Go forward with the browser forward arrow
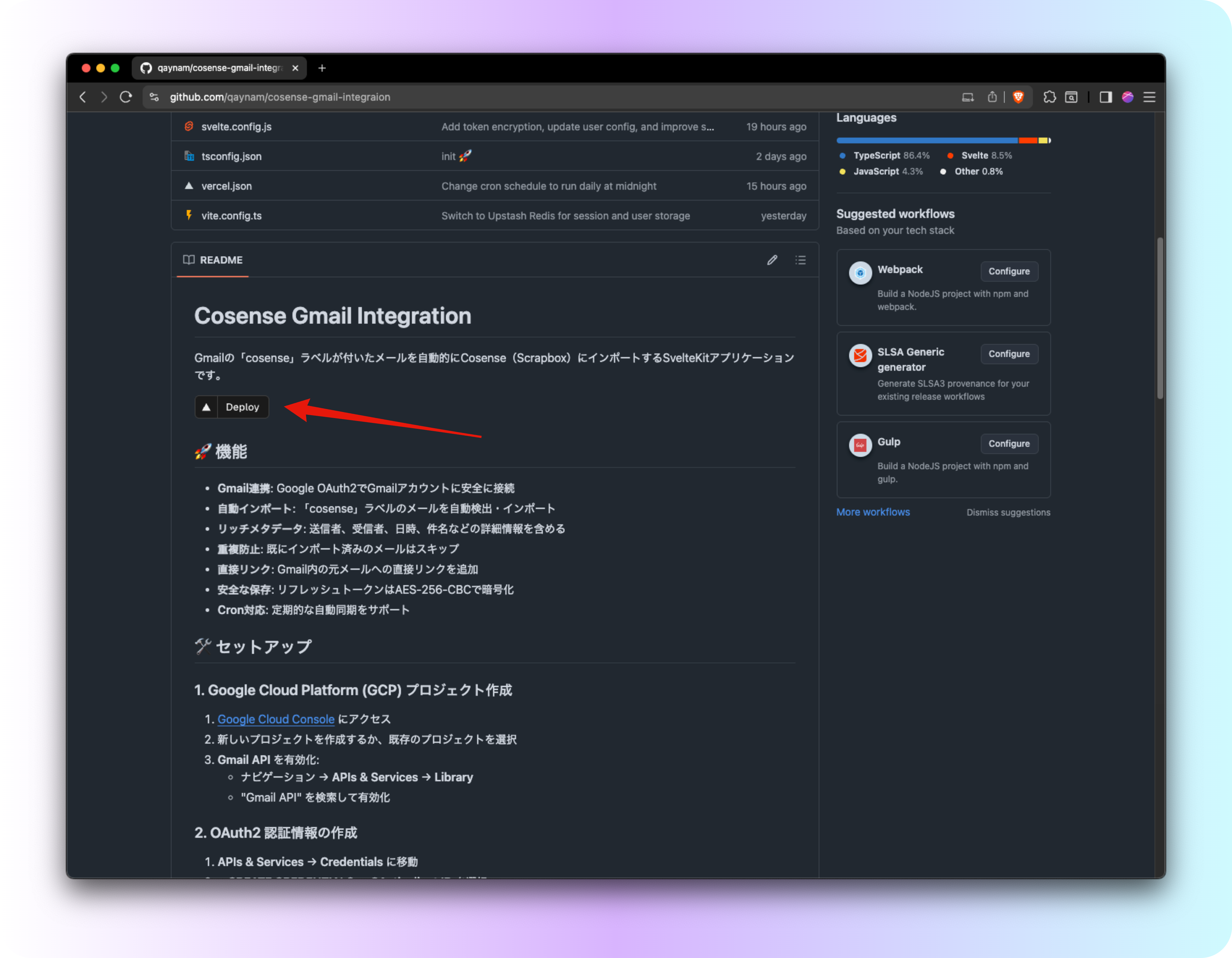The image size is (1232, 958). [104, 97]
